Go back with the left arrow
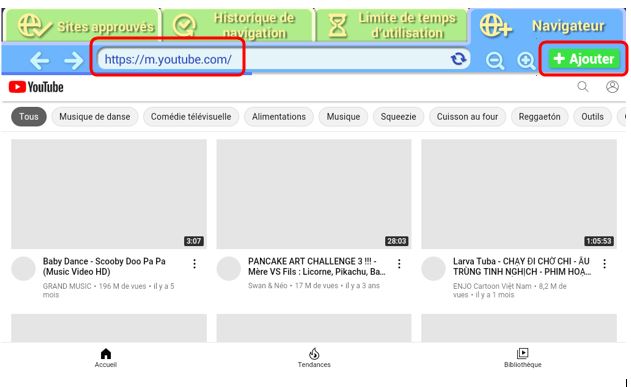Viewport: 631px width, 387px height. point(39,60)
